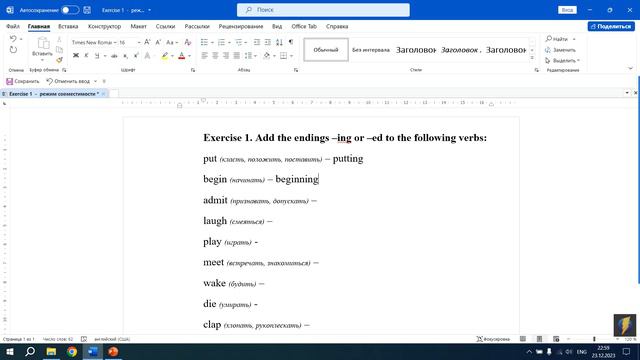Apply superscript formatting

click(136, 56)
